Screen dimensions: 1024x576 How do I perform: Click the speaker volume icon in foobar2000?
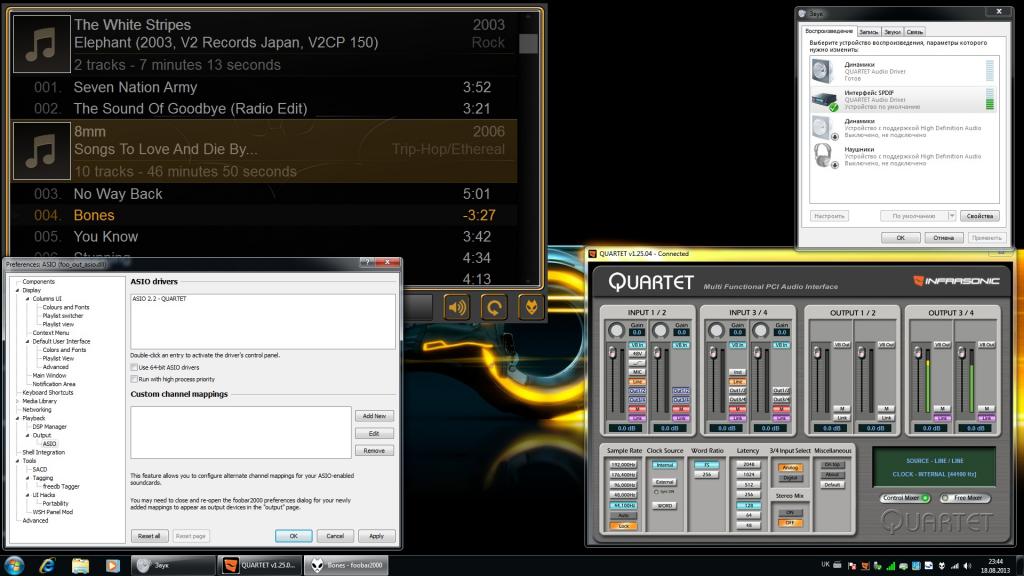(457, 307)
